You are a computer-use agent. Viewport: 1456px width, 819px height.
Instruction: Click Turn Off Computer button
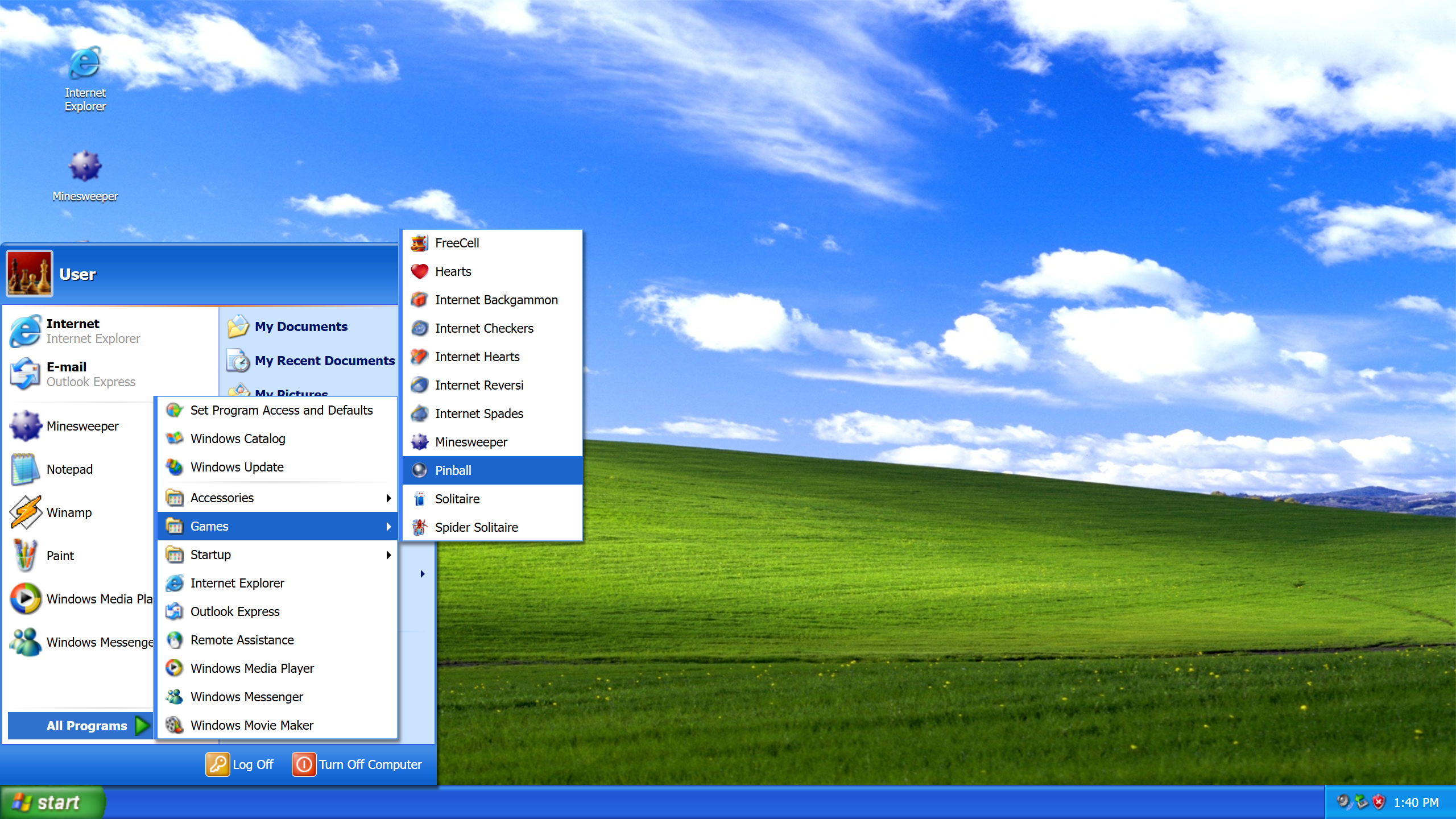coord(357,764)
